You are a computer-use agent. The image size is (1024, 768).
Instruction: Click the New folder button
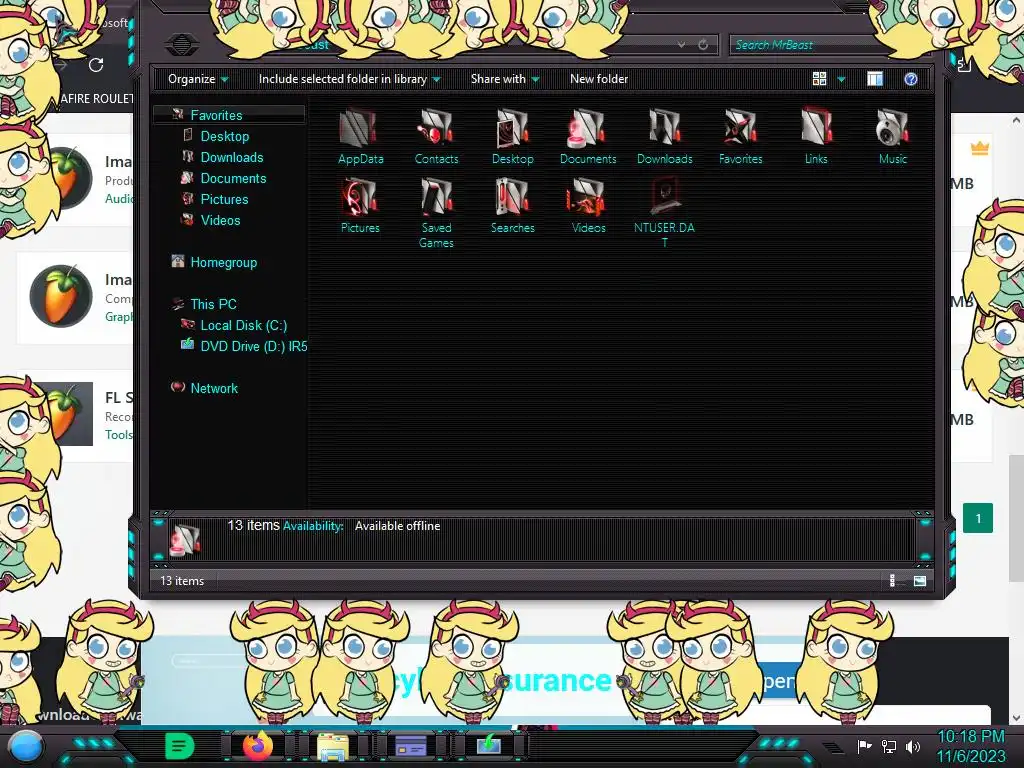pos(599,79)
